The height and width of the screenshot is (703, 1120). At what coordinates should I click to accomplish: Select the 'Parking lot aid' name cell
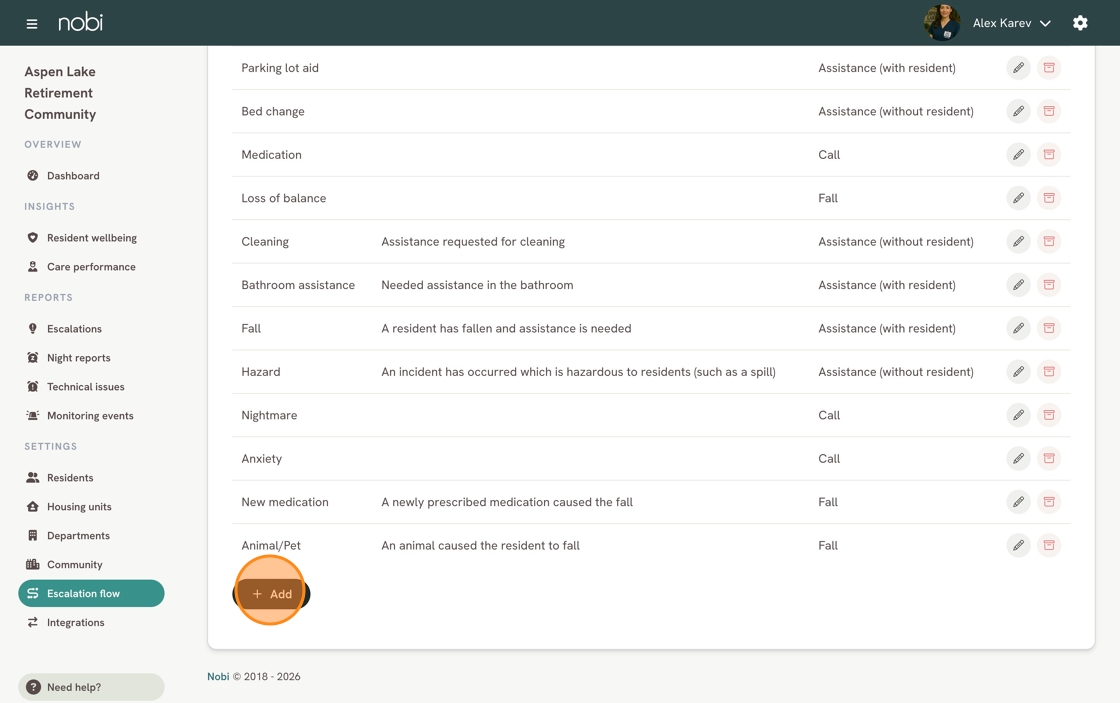click(280, 68)
